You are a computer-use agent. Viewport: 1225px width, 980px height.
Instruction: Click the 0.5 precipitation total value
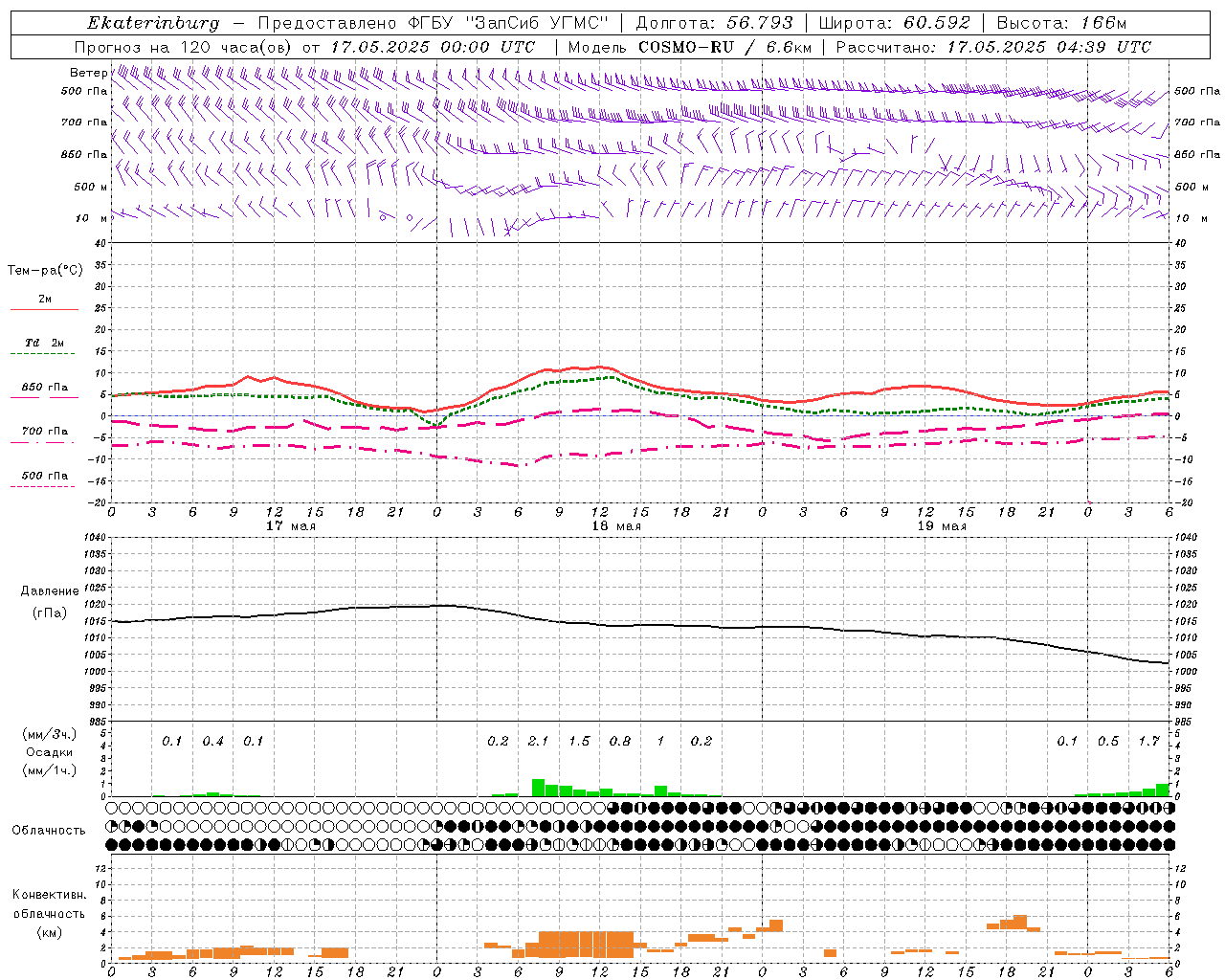tap(1108, 741)
